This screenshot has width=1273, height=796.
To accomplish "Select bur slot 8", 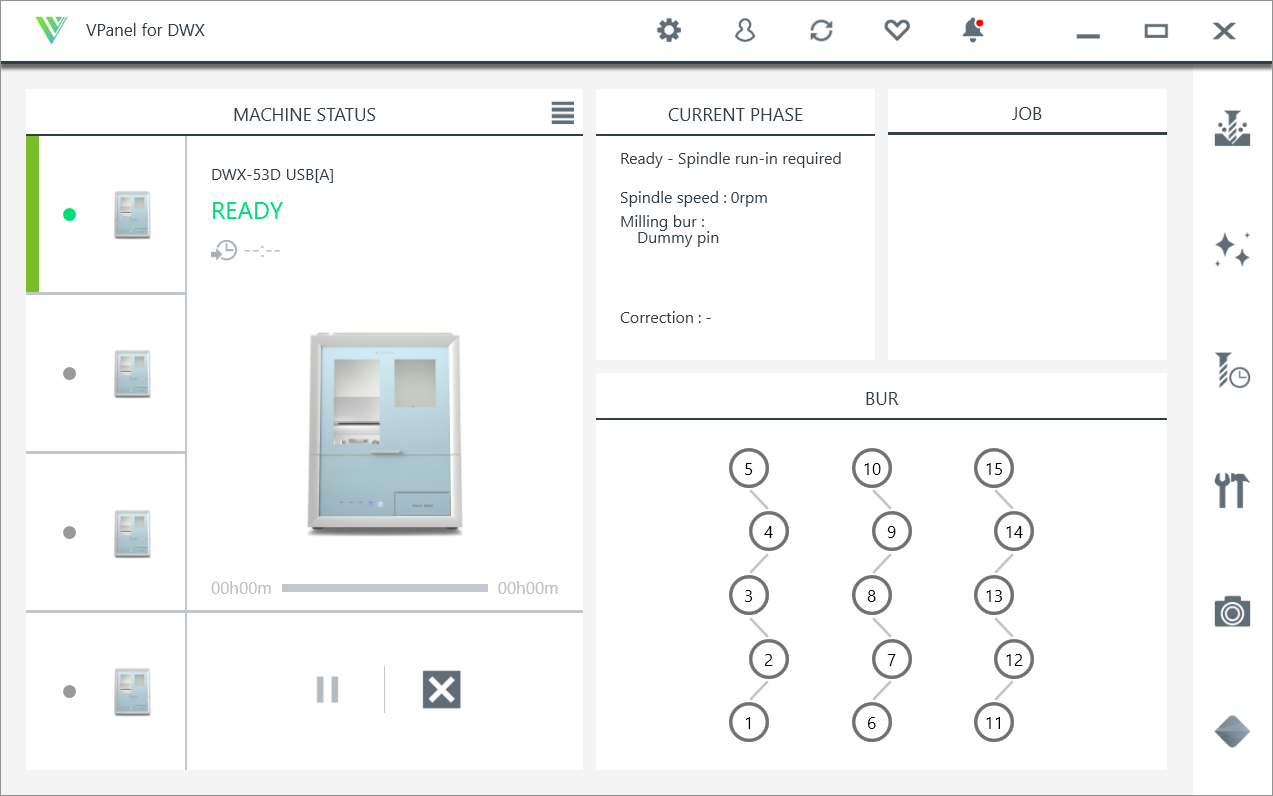I will [x=872, y=596].
